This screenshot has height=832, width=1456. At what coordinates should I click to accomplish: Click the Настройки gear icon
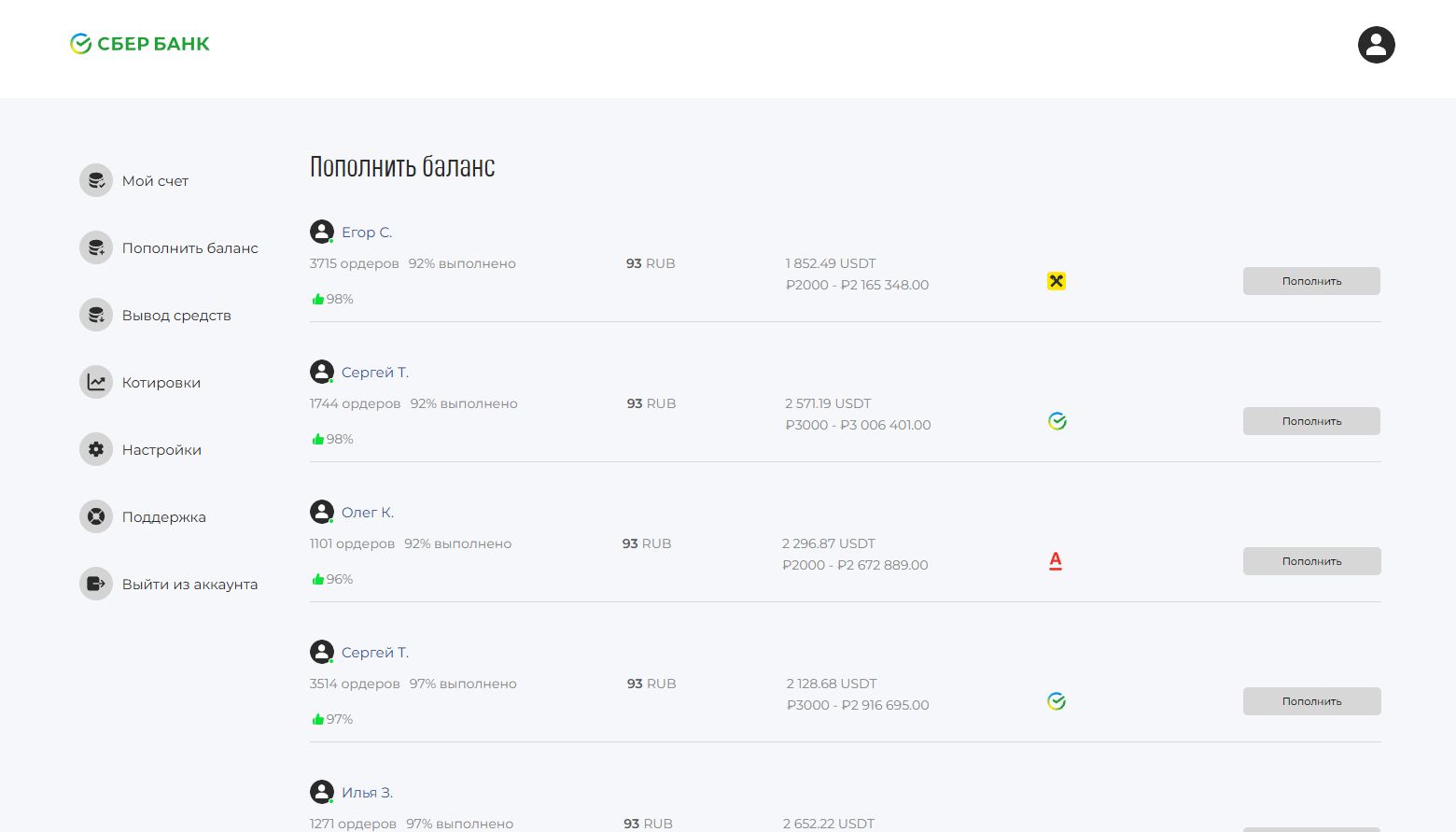(96, 449)
